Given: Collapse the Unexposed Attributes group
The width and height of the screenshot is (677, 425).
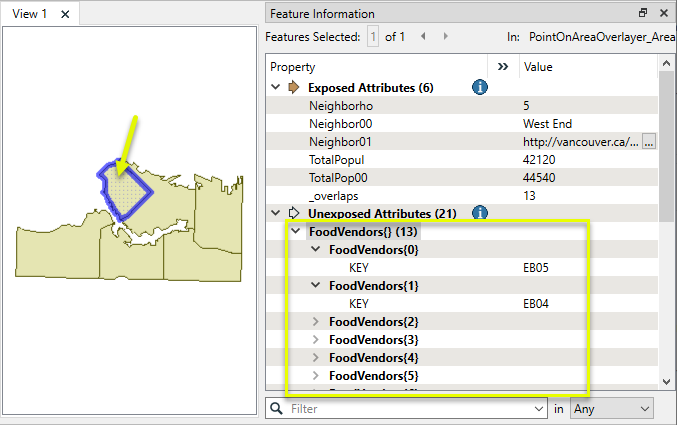Looking at the screenshot, I should click(x=276, y=213).
